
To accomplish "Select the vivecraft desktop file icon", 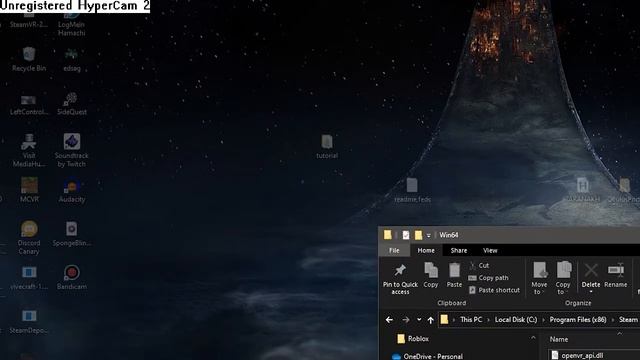I will pos(29,278).
